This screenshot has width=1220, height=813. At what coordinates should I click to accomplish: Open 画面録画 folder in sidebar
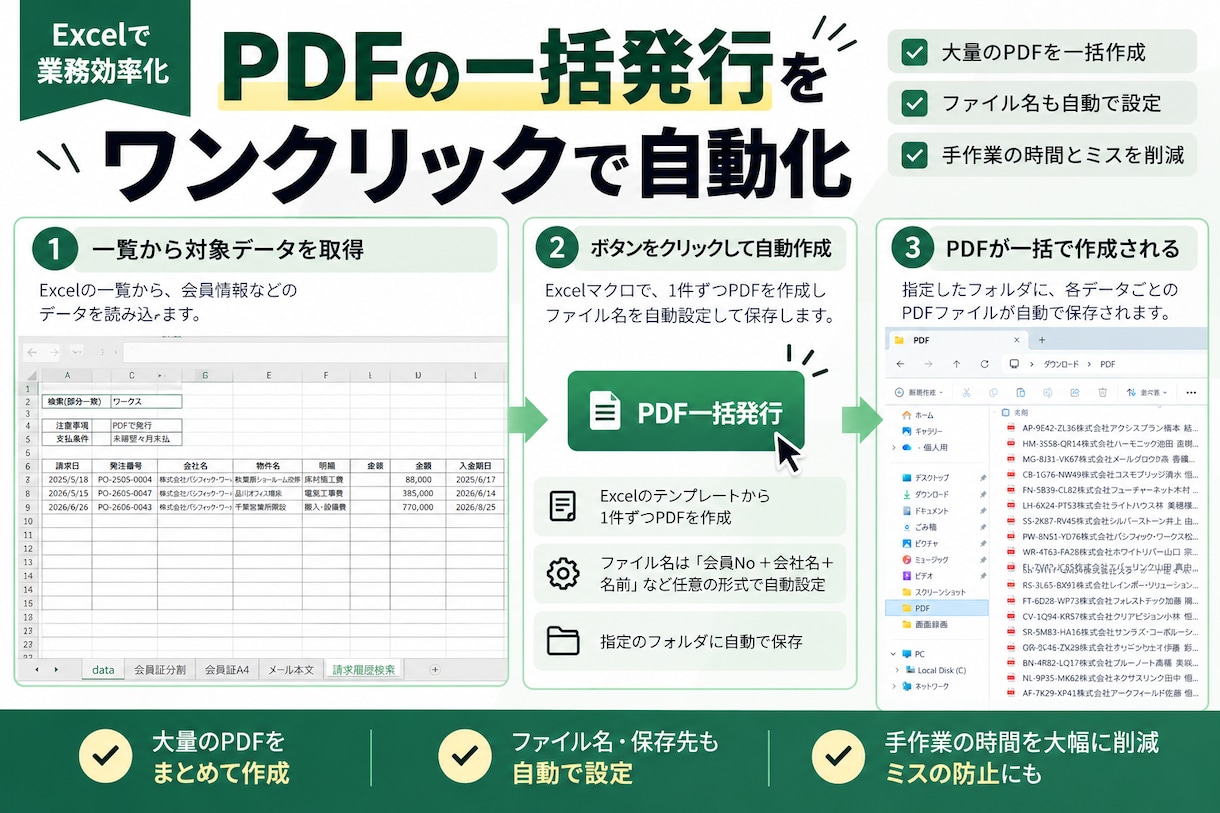point(926,624)
